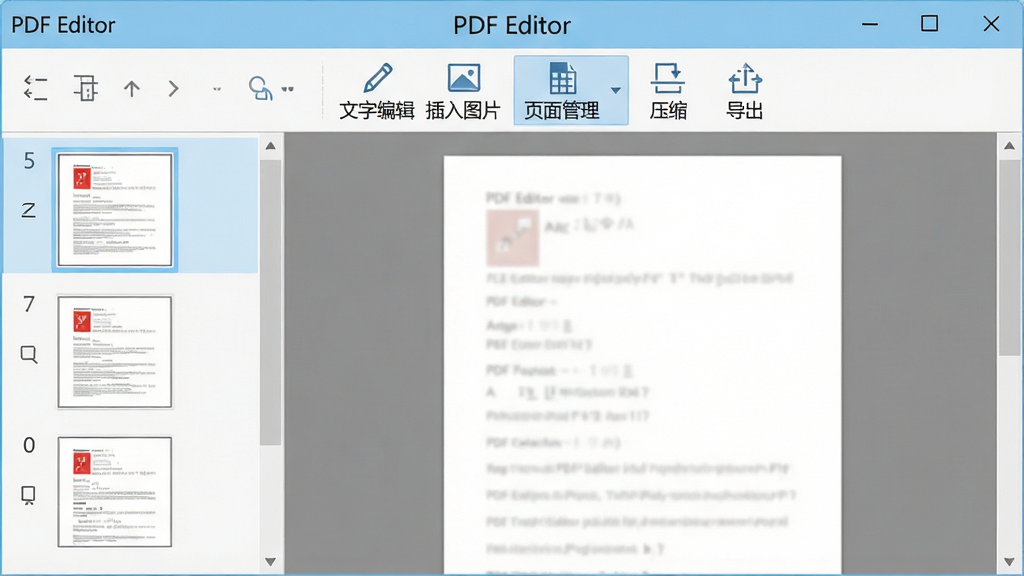Click document view scroll down arrow
The height and width of the screenshot is (576, 1024).
(1010, 562)
